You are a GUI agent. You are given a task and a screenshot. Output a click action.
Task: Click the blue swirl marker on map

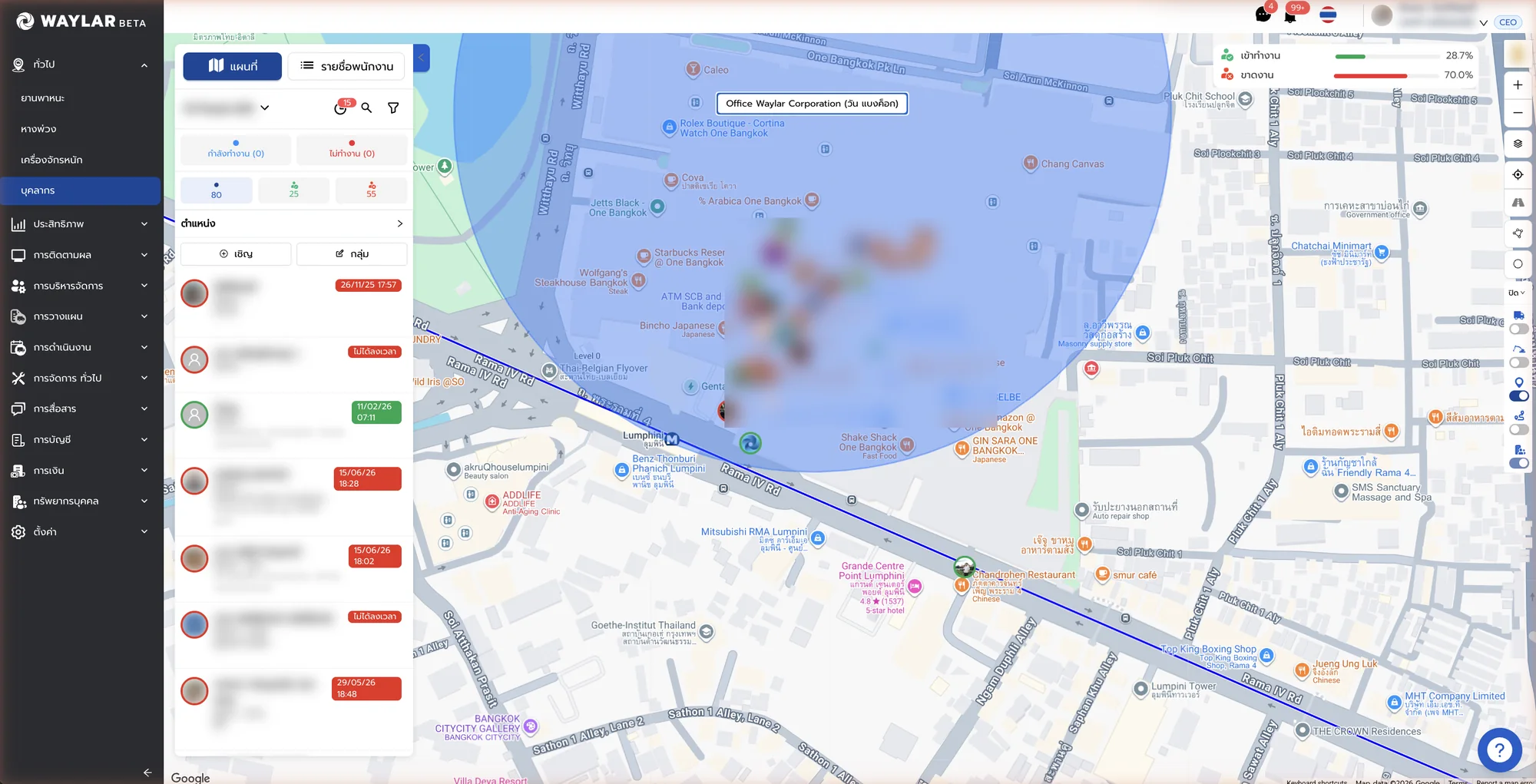click(750, 443)
